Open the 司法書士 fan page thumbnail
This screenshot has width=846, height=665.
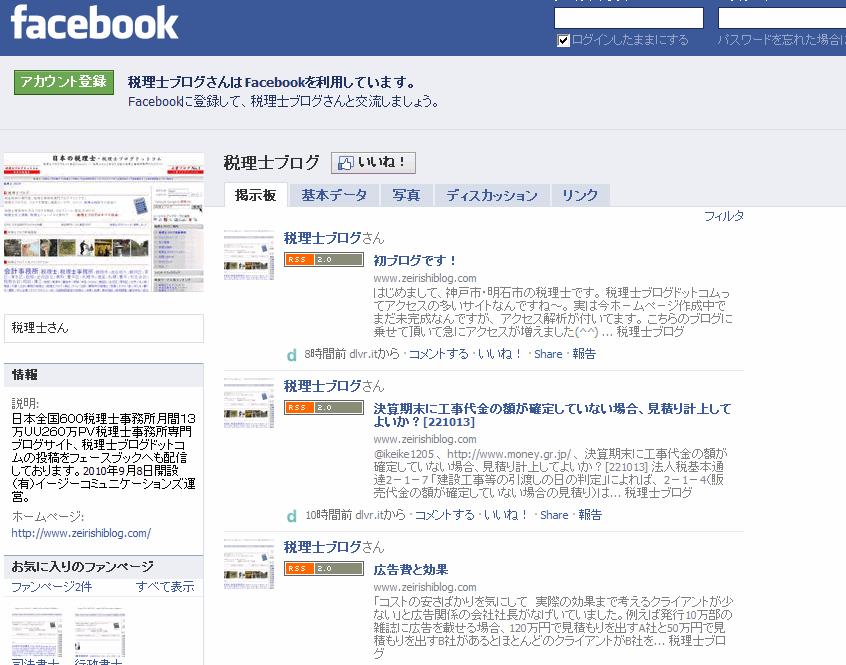(x=36, y=632)
